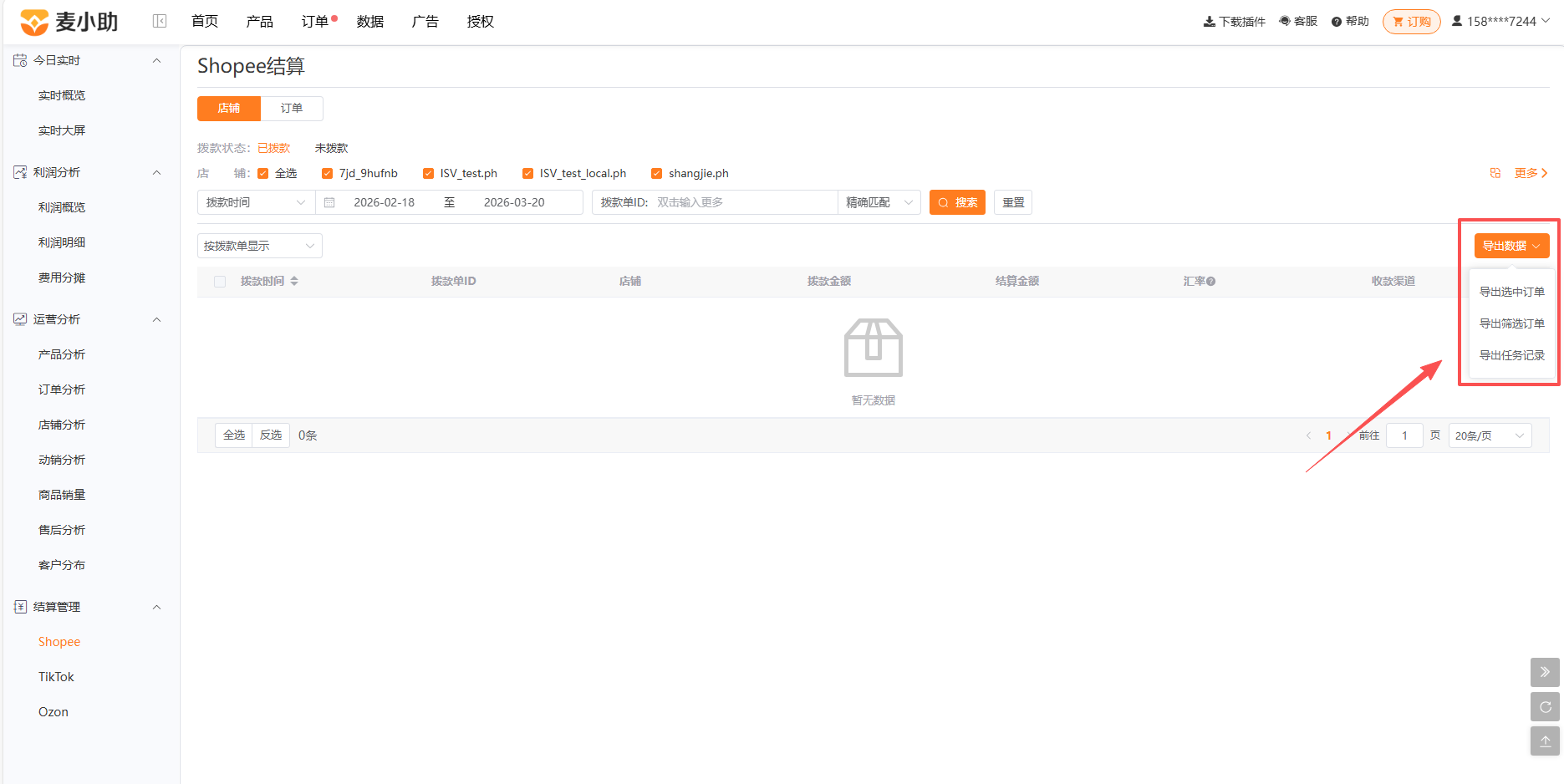
Task: Collapse the 运营分析 section
Action: coord(156,319)
